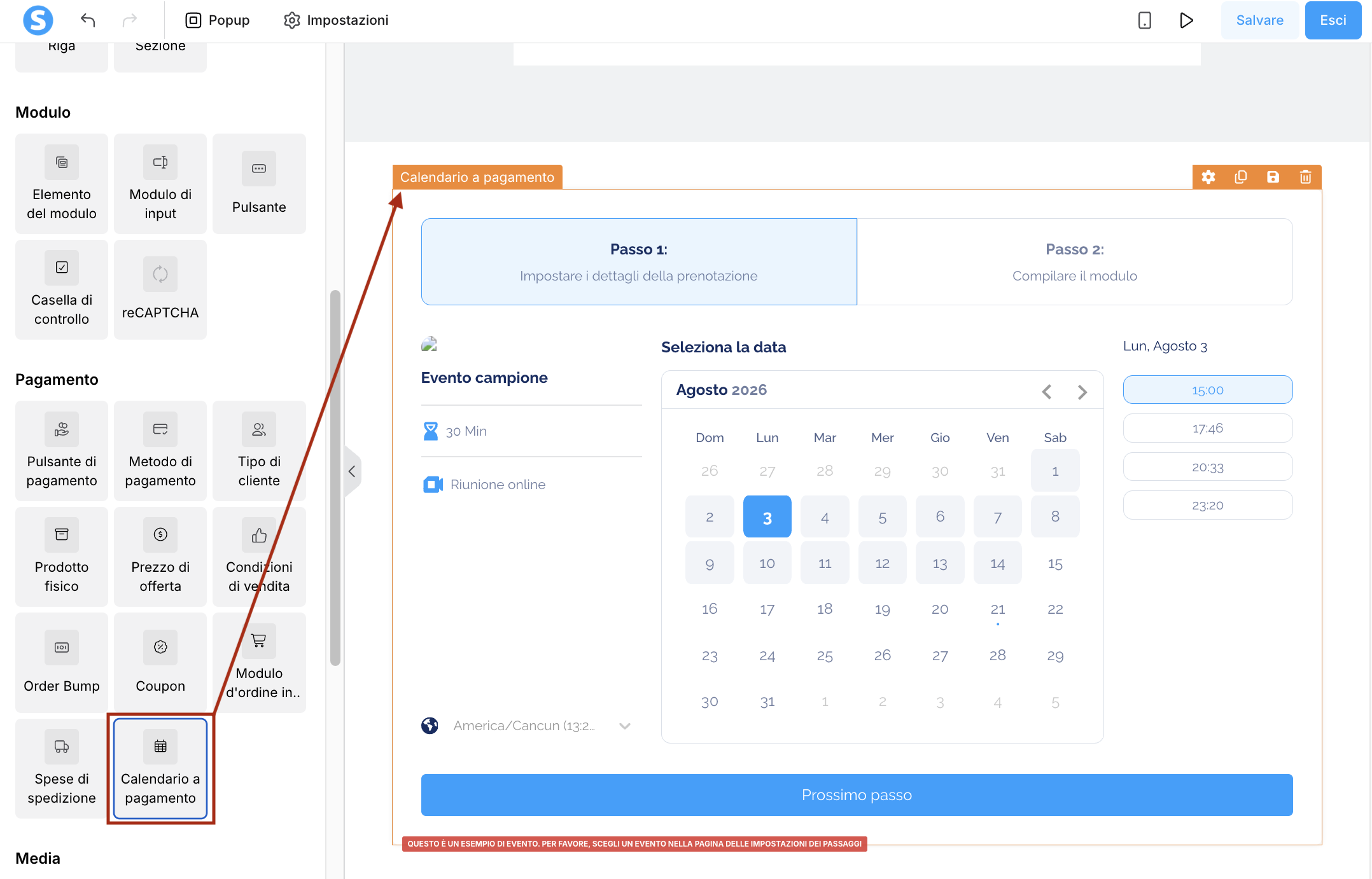Select August 1 on calendar
Image resolution: width=1372 pixels, height=879 pixels.
coord(1055,471)
